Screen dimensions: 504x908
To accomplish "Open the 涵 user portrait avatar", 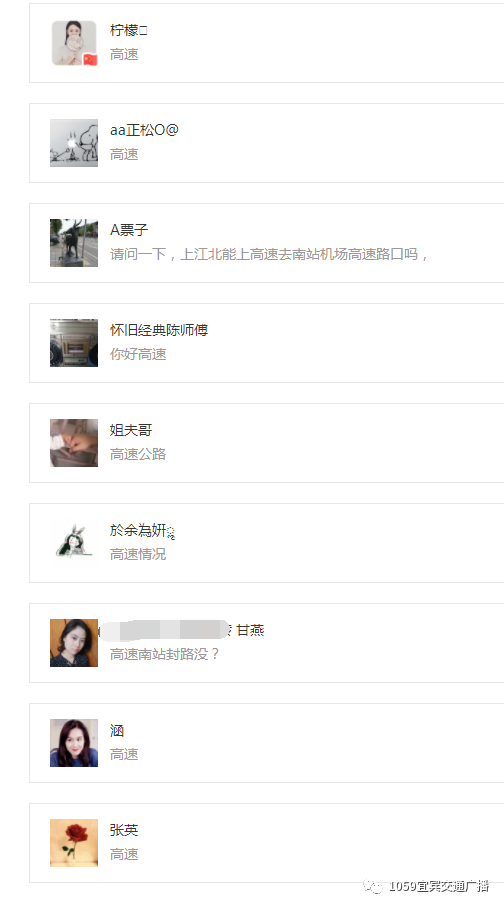I will pos(74,743).
